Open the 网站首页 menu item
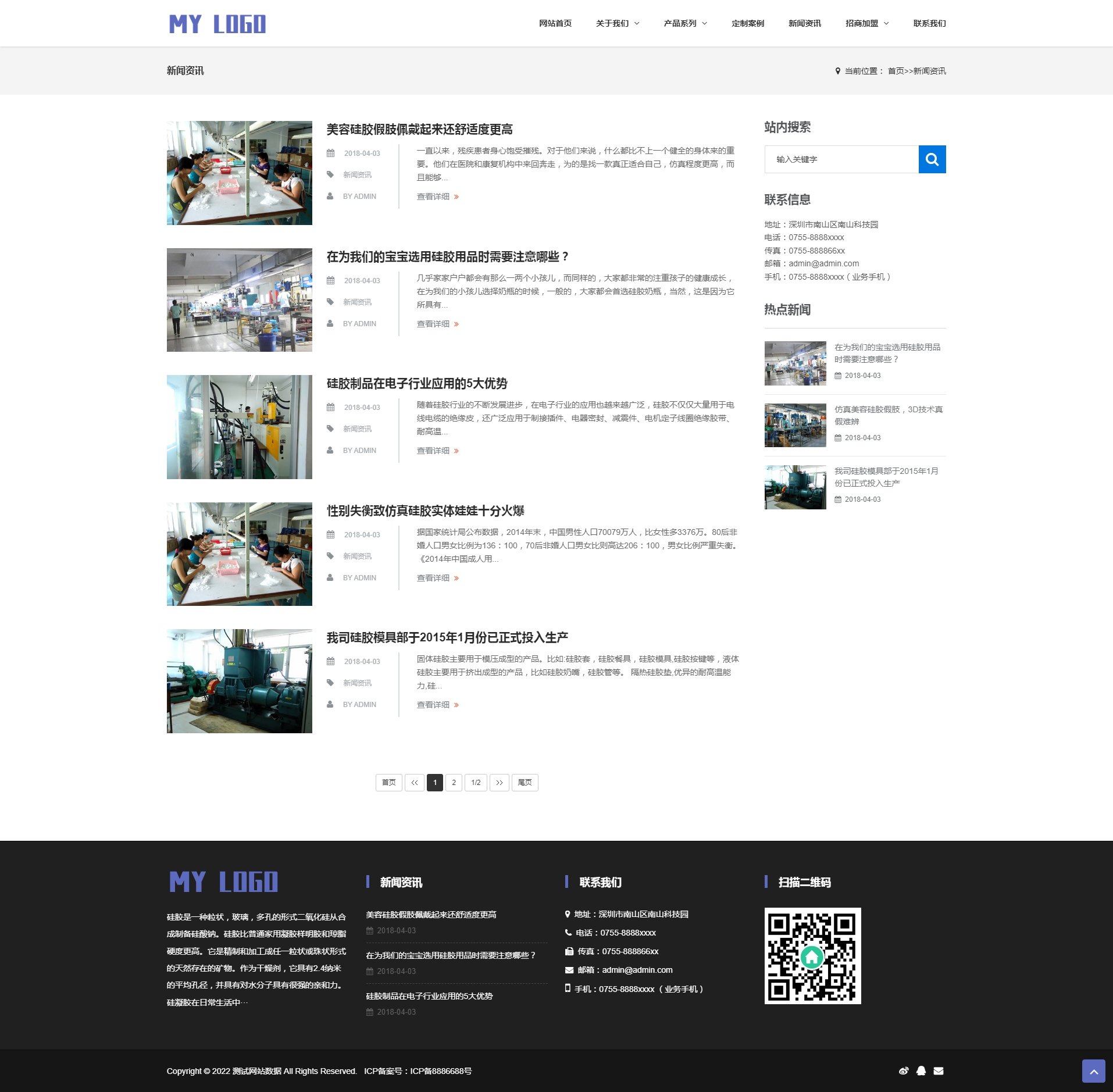The width and height of the screenshot is (1113, 1092). tap(555, 23)
